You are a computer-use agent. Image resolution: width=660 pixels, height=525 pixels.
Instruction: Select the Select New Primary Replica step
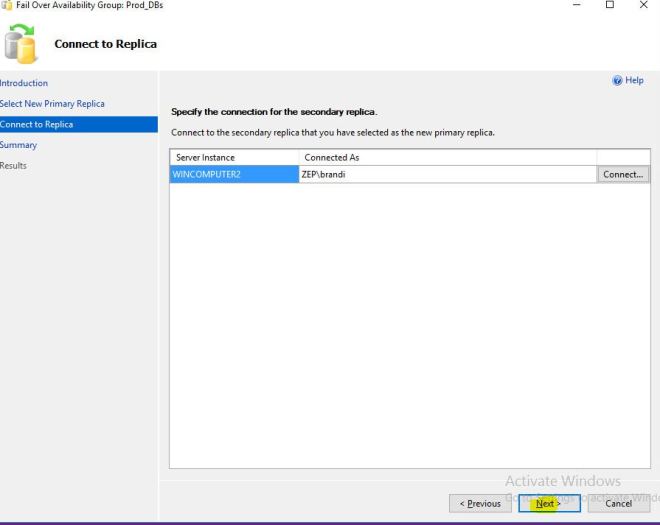pos(52,104)
